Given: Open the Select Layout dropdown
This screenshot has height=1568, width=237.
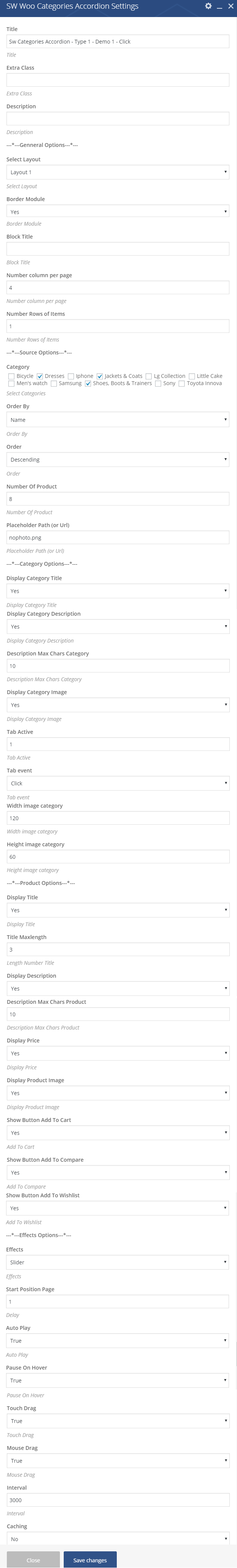Looking at the screenshot, I should coord(118,172).
